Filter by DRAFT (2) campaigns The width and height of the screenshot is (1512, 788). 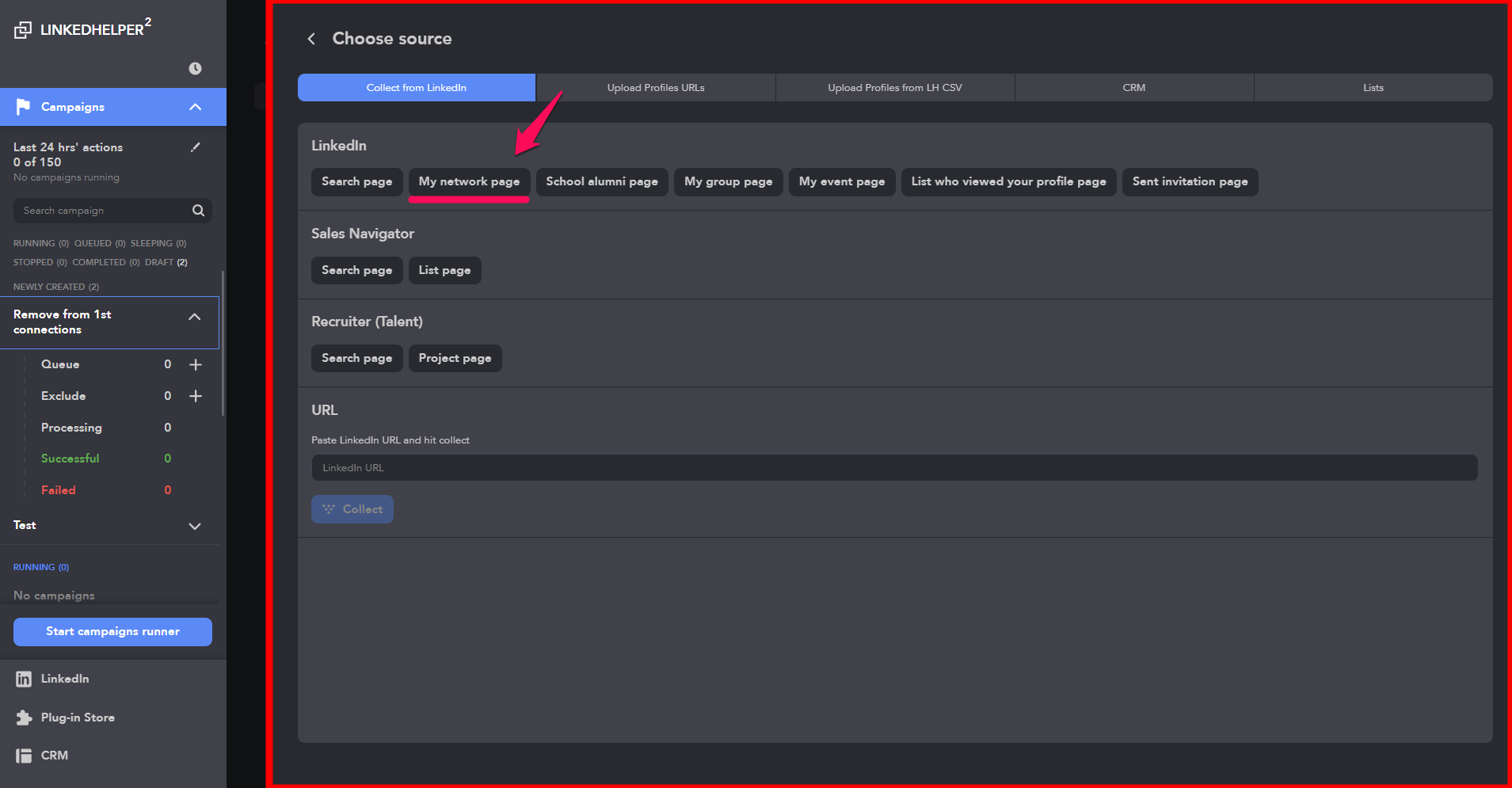166,262
